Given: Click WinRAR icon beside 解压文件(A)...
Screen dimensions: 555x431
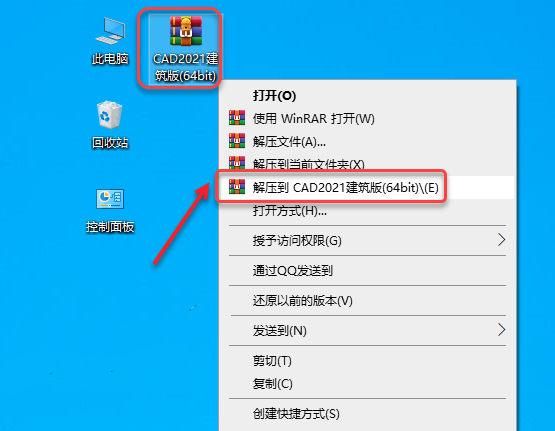Looking at the screenshot, I should coord(237,141).
